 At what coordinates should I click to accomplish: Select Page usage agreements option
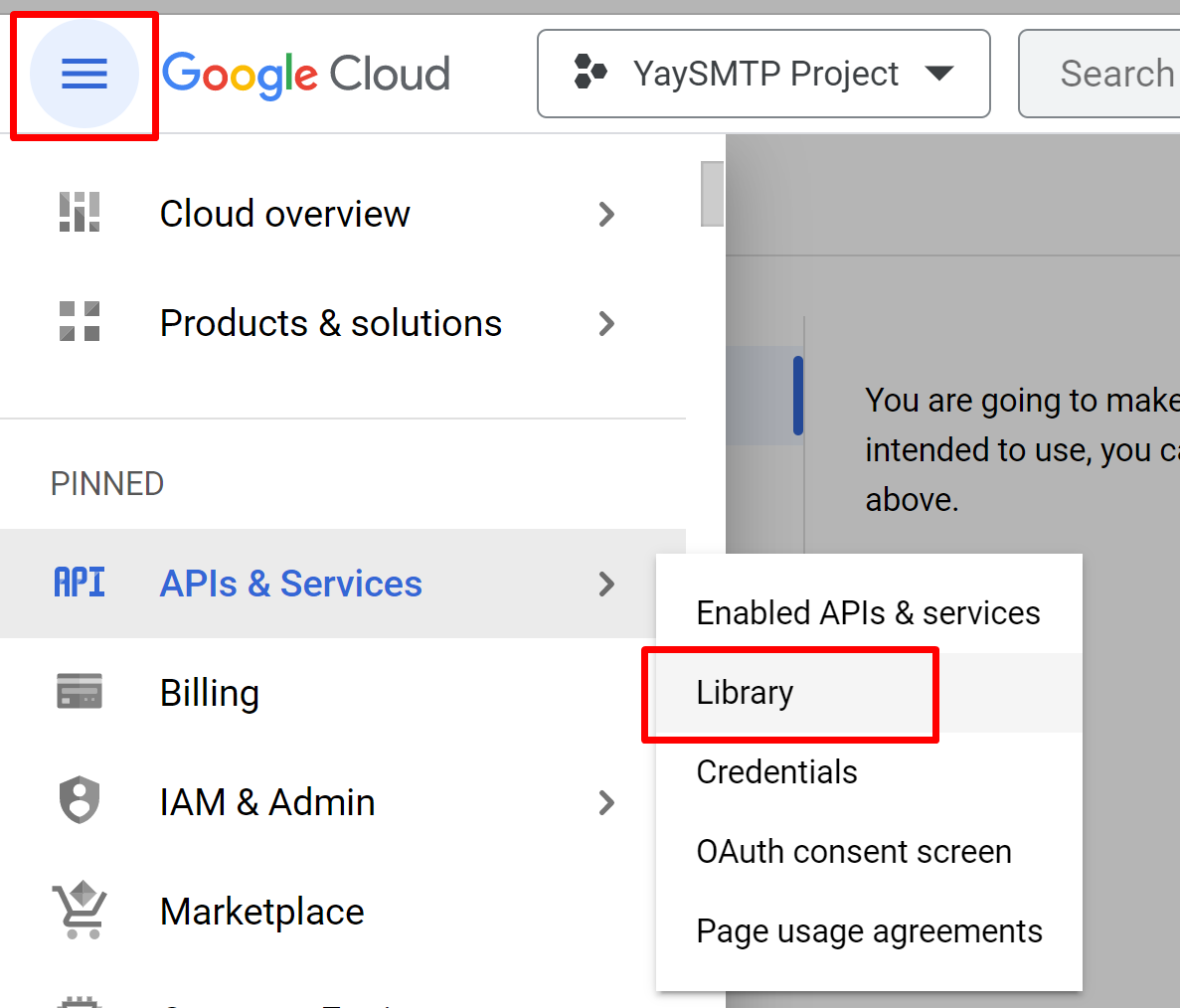pyautogui.click(x=869, y=931)
